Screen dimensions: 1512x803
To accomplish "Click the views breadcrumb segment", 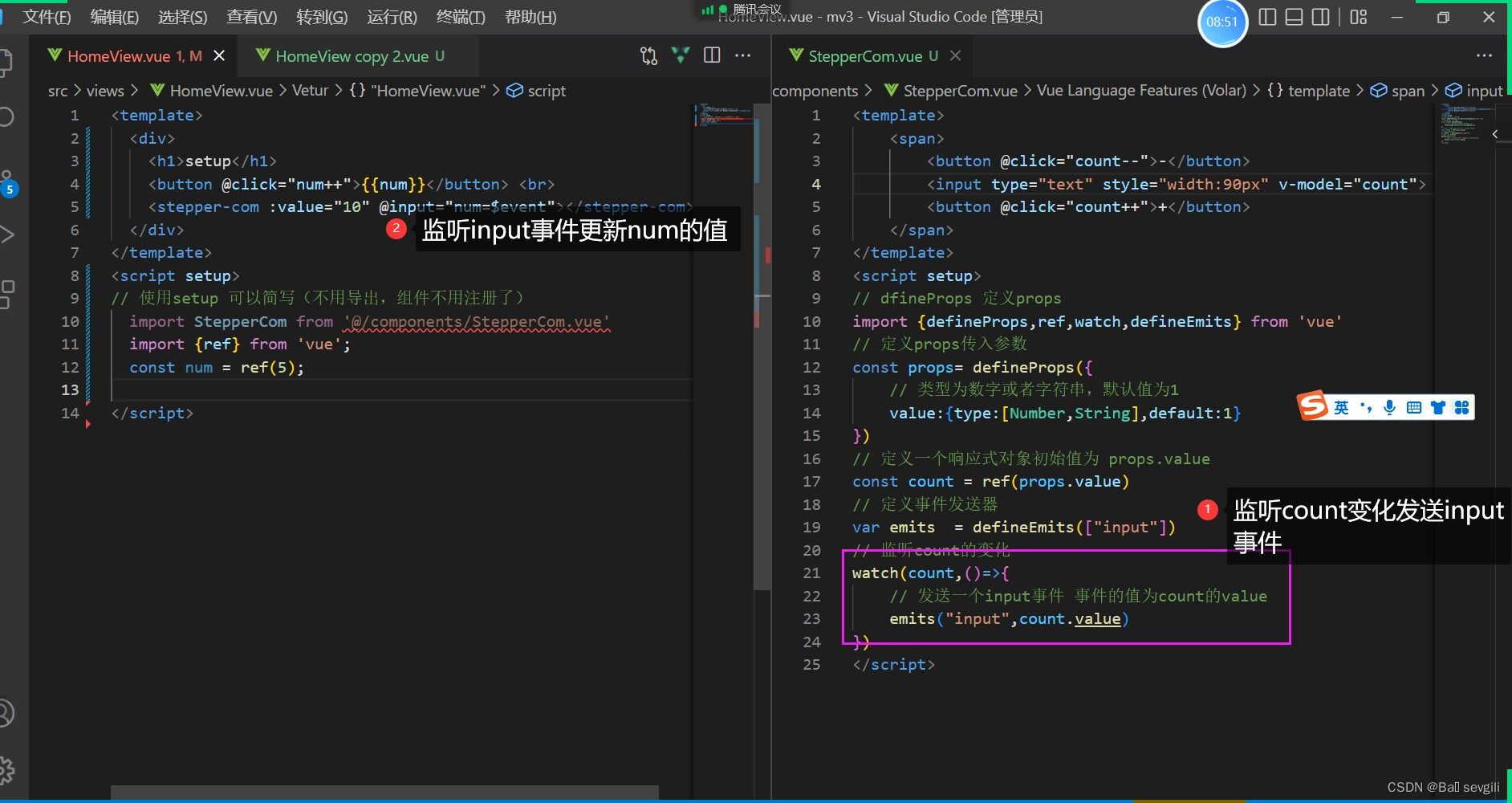I will (105, 91).
